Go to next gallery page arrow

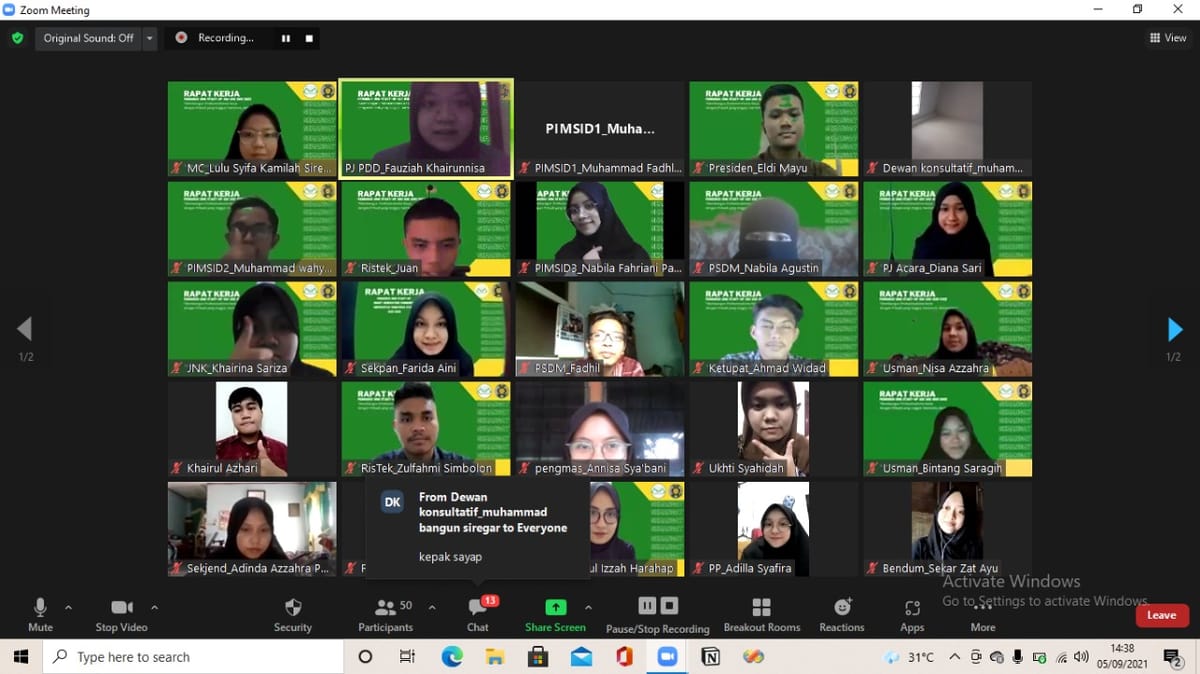[1175, 329]
